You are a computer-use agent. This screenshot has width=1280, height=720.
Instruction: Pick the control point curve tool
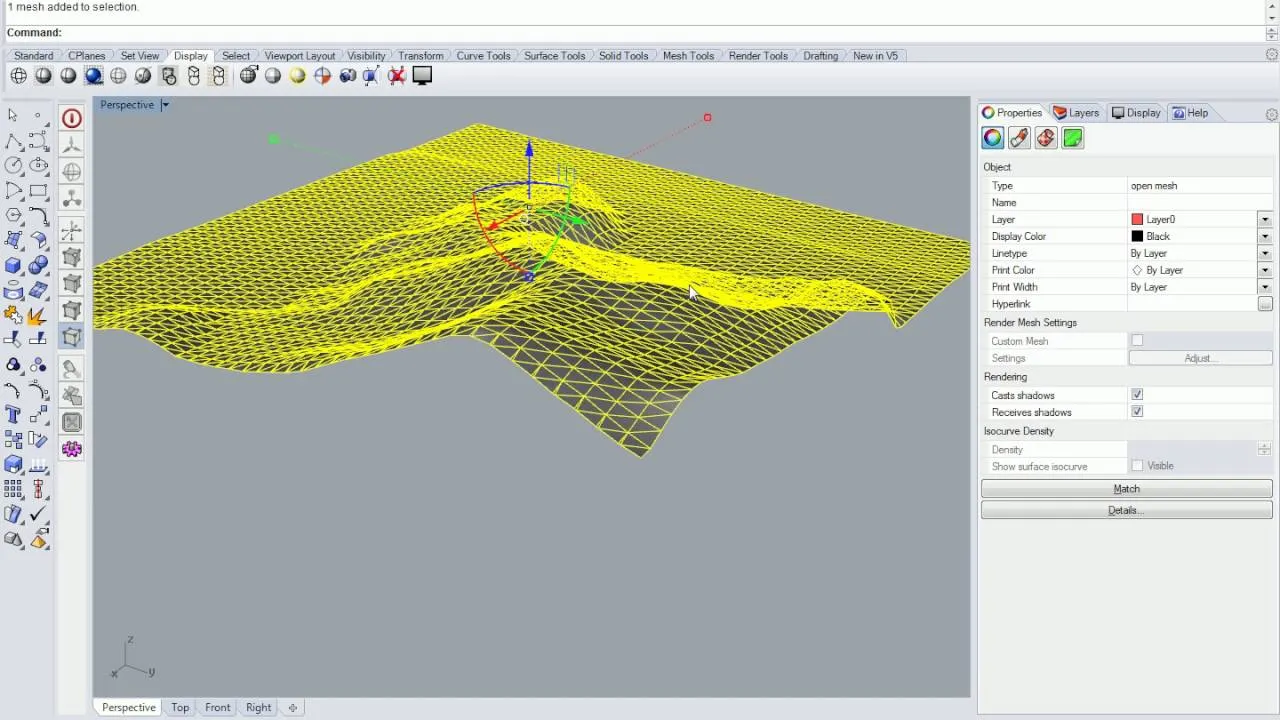tap(37, 141)
